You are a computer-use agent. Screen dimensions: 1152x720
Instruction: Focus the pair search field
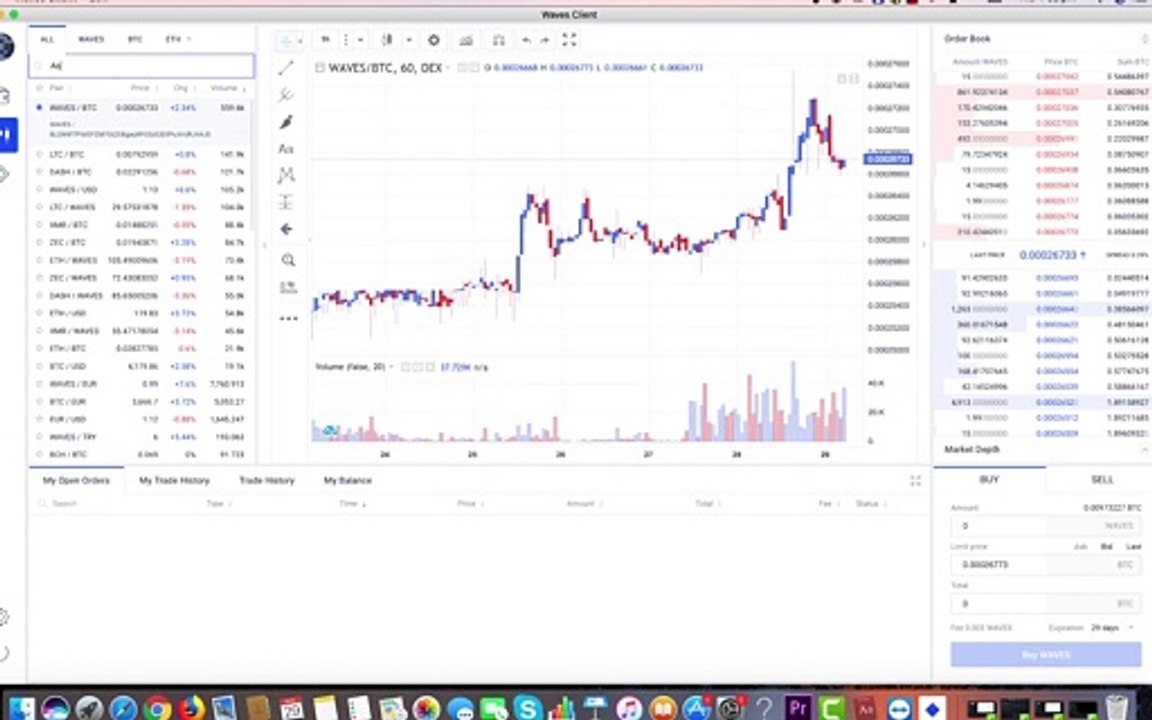click(142, 65)
